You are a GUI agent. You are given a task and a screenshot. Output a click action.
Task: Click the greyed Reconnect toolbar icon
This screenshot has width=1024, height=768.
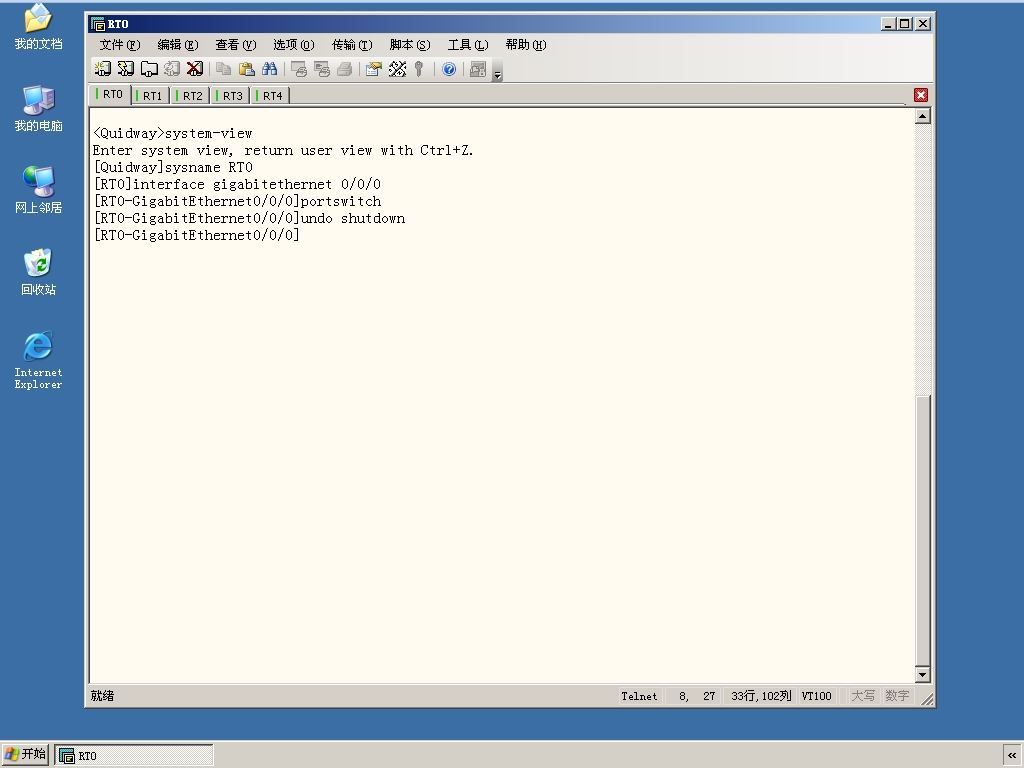coord(172,69)
